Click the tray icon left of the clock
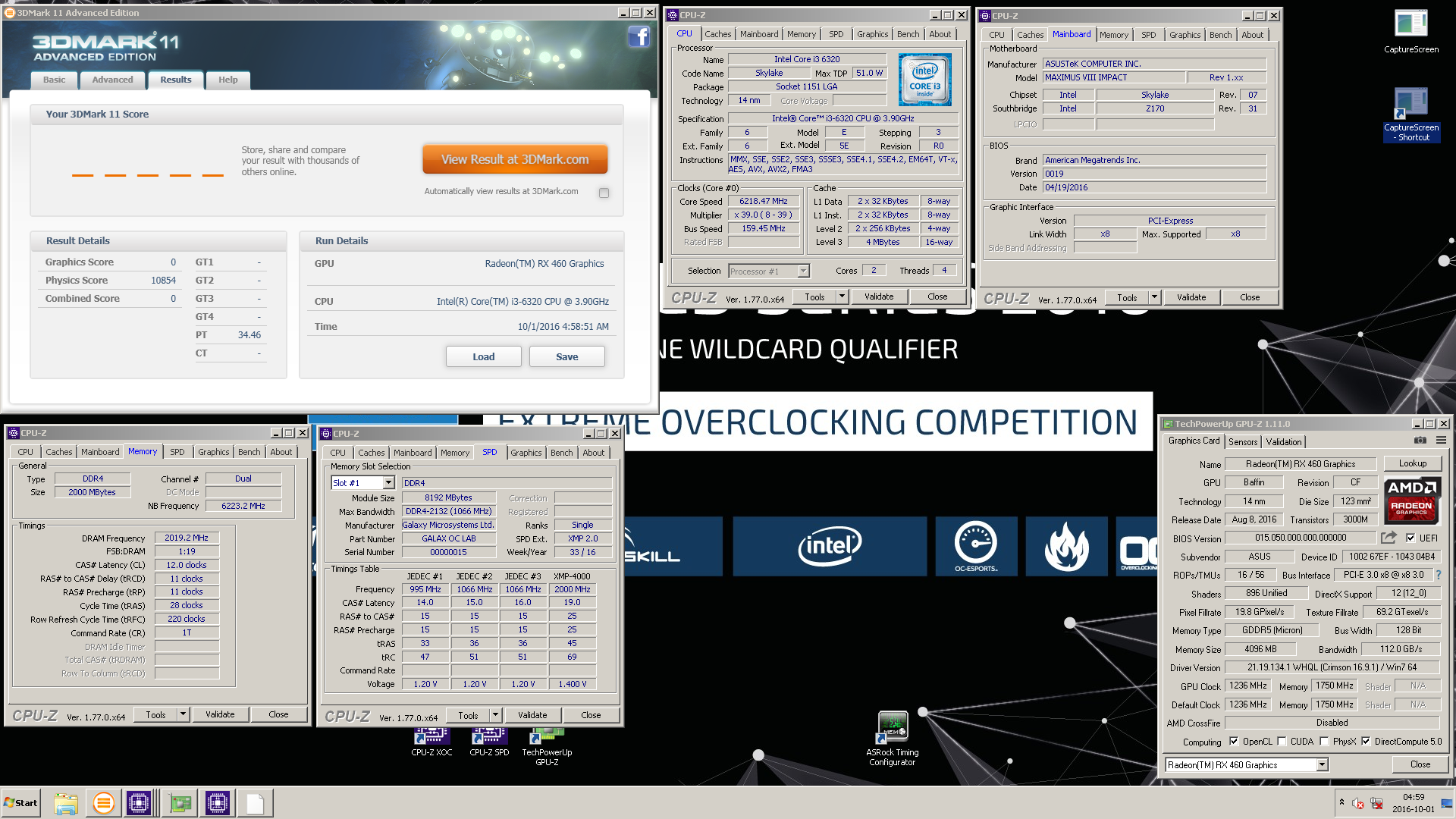This screenshot has width=1456, height=819. 1376,803
